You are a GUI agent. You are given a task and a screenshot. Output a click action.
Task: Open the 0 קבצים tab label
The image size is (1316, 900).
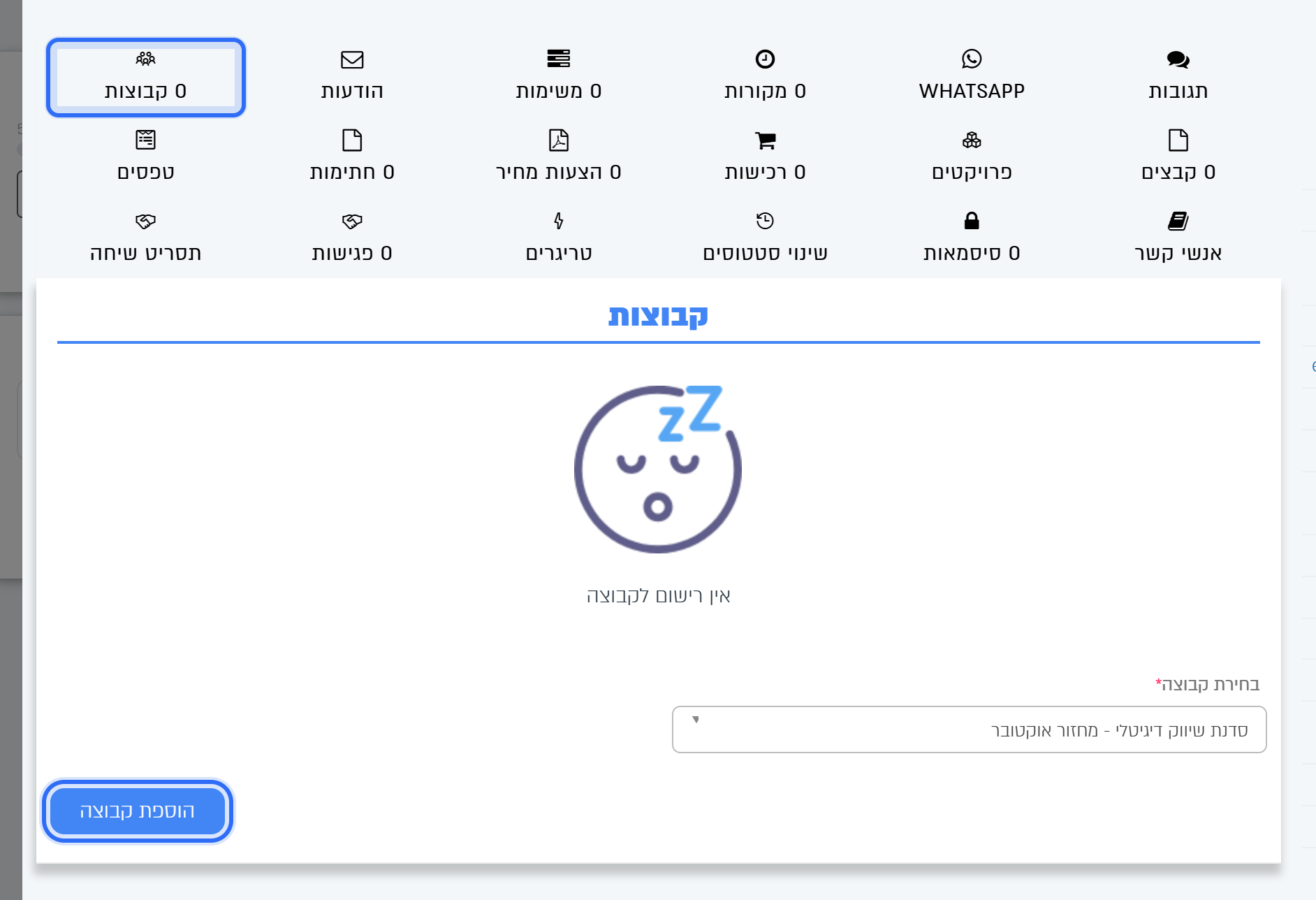pos(1178,172)
